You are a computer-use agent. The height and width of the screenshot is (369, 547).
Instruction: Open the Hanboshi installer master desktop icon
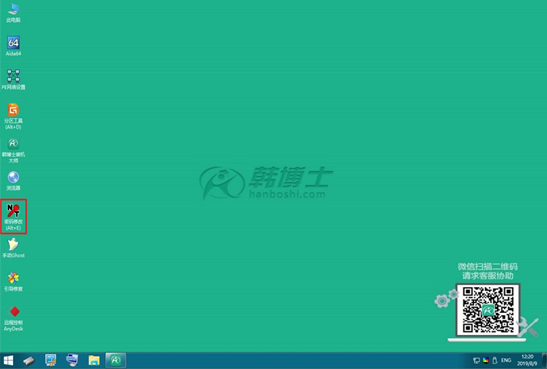click(x=13, y=150)
